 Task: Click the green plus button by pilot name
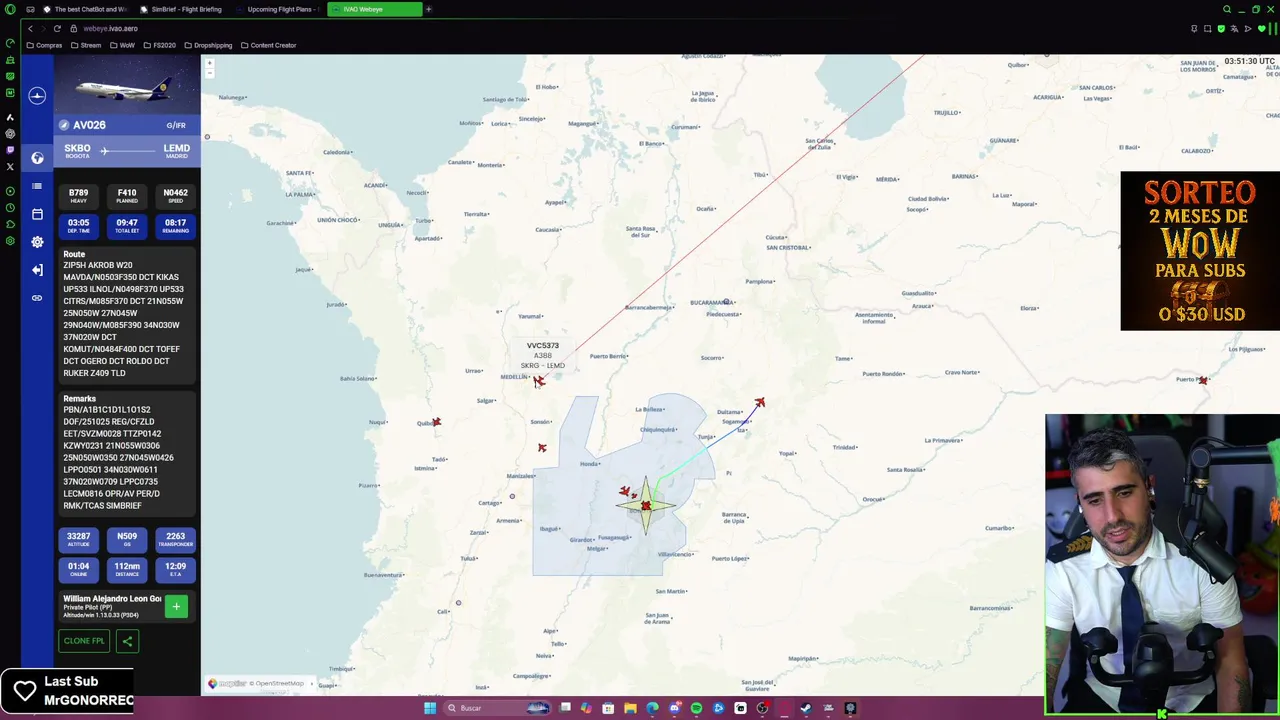coord(176,606)
